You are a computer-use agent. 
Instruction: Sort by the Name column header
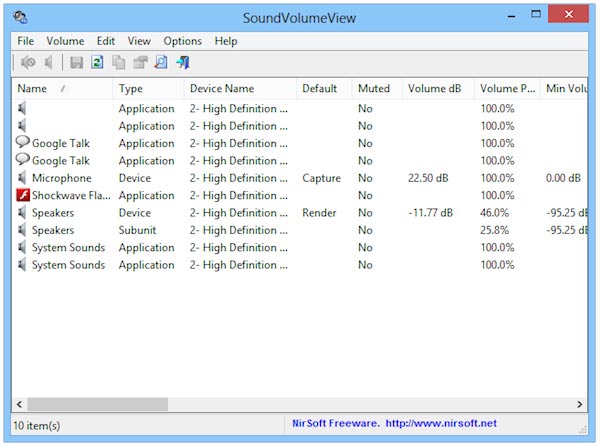tap(62, 89)
